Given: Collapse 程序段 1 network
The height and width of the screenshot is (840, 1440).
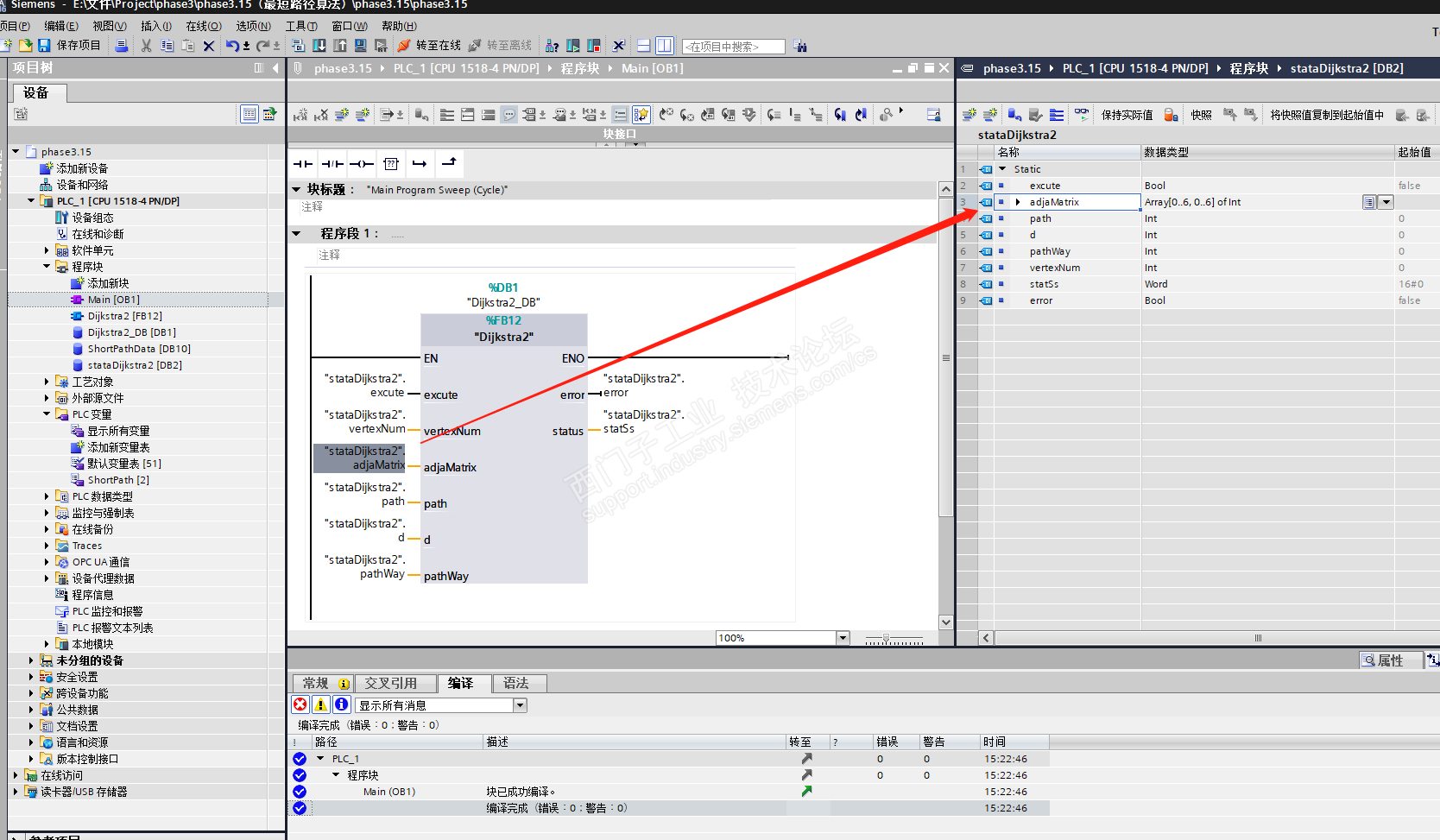Looking at the screenshot, I should [296, 233].
